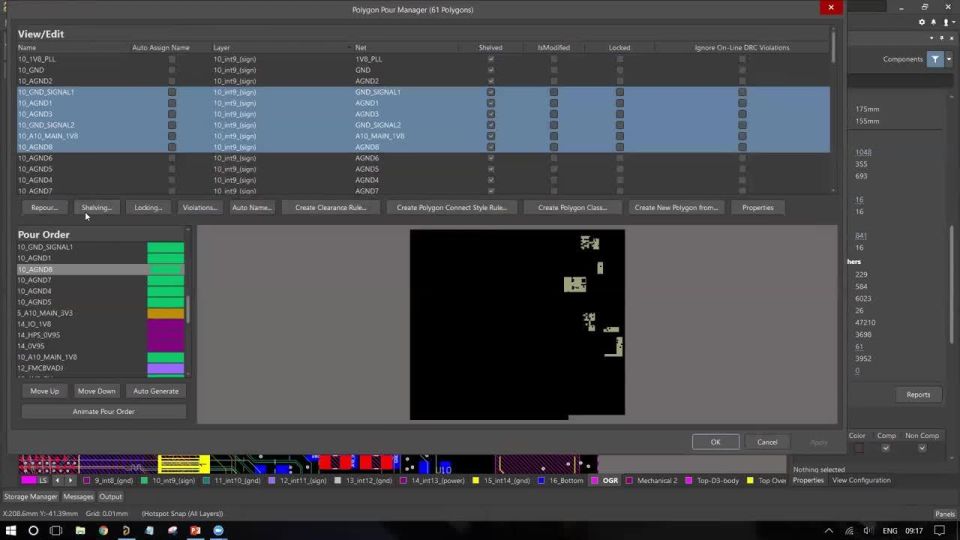Click purple color swatch of 14_IO_1V8
The height and width of the screenshot is (540, 960).
coord(165,324)
